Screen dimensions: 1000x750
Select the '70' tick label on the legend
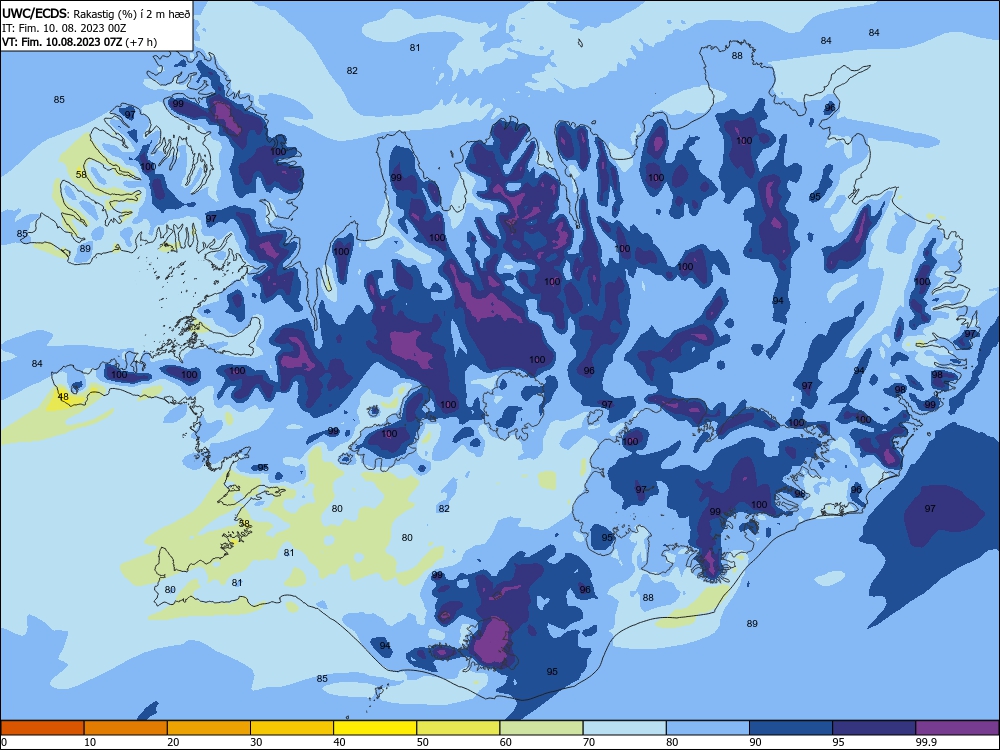(589, 742)
